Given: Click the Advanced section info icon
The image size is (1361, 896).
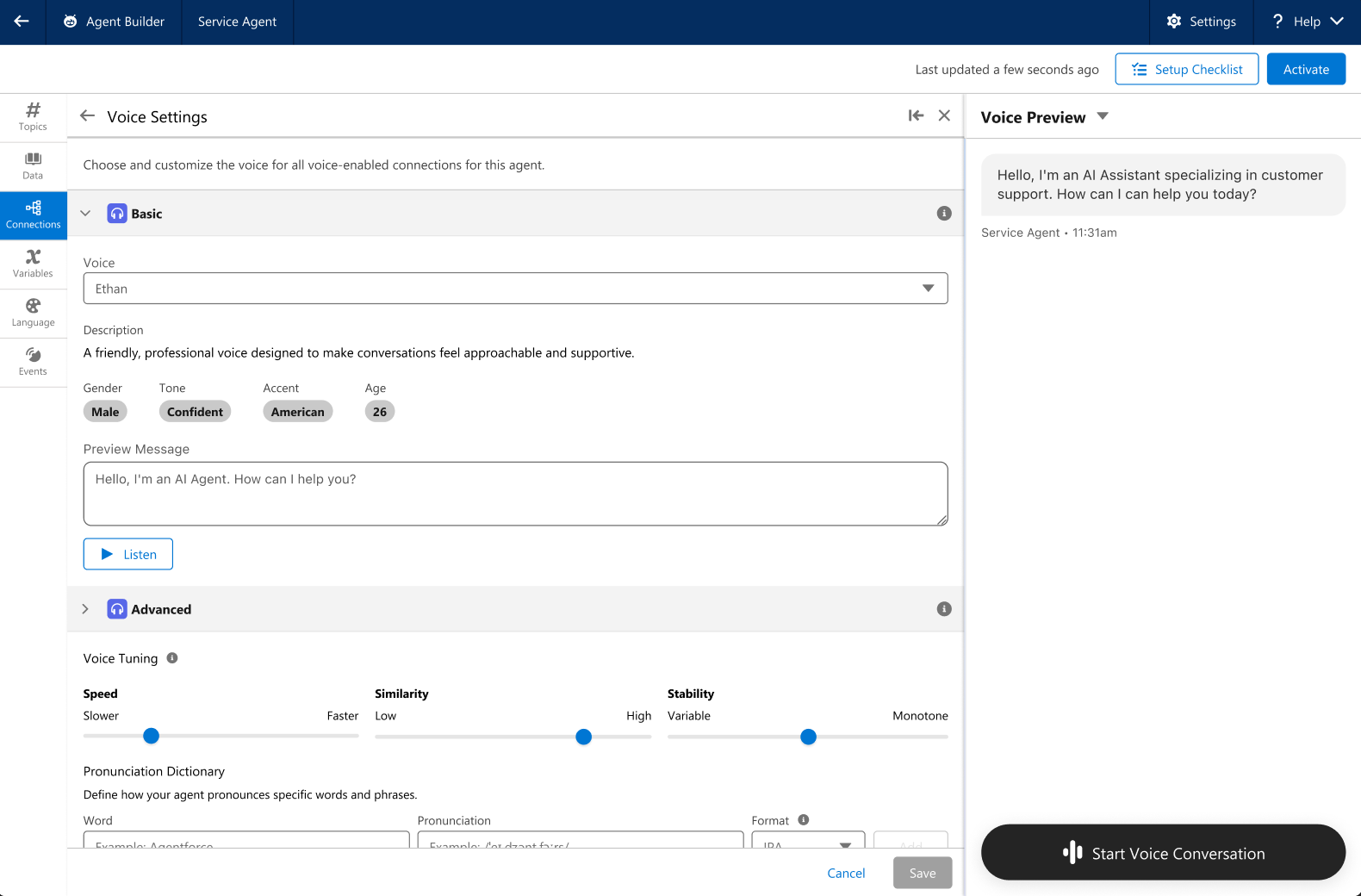Looking at the screenshot, I should pos(944,609).
